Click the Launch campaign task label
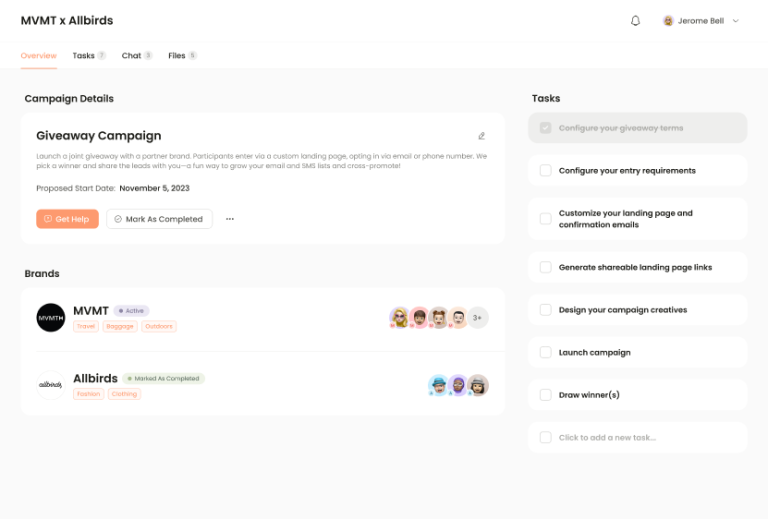The width and height of the screenshot is (768, 519). [x=595, y=353]
